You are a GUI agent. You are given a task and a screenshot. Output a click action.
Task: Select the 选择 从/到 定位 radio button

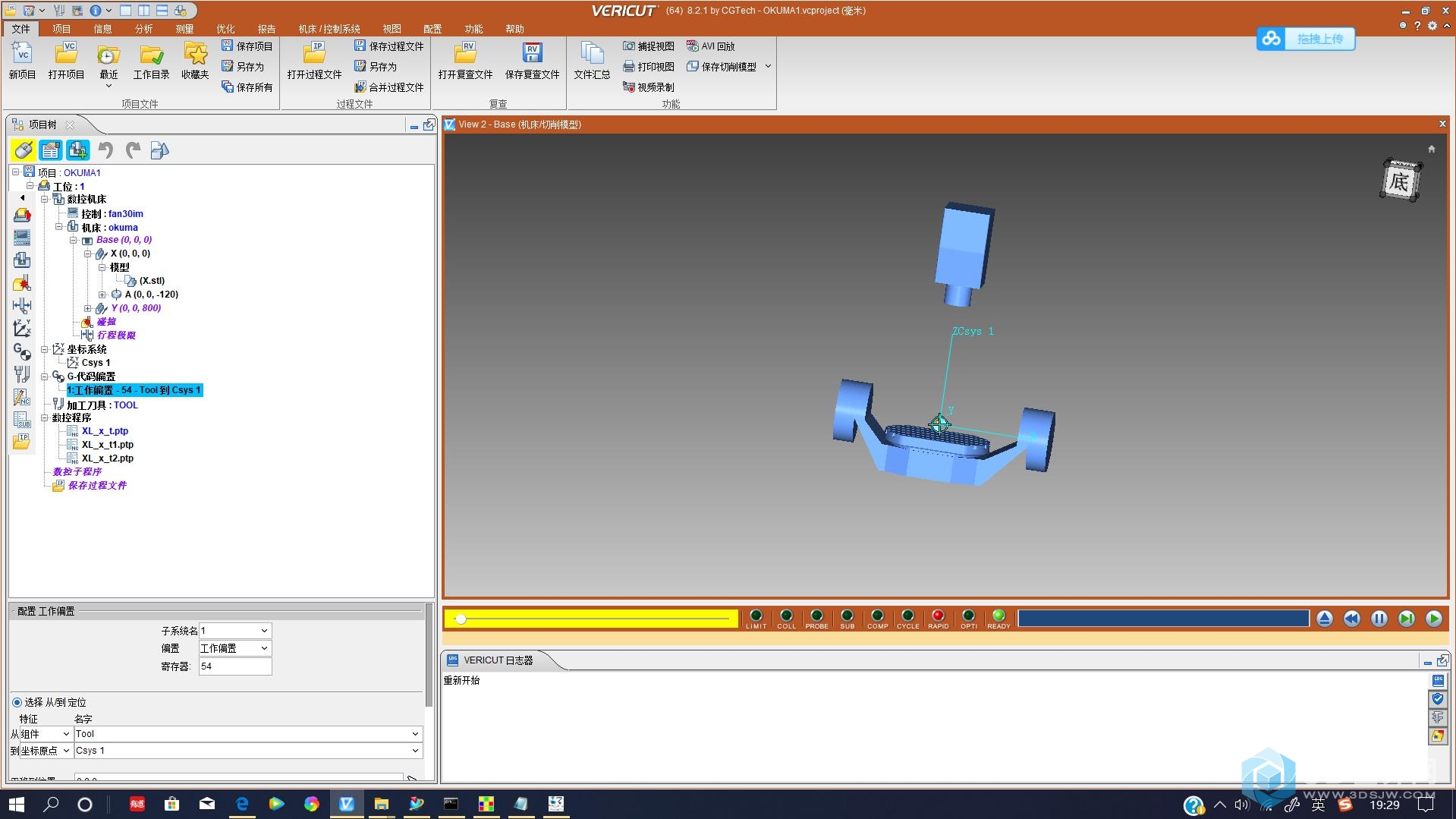pos(17,702)
